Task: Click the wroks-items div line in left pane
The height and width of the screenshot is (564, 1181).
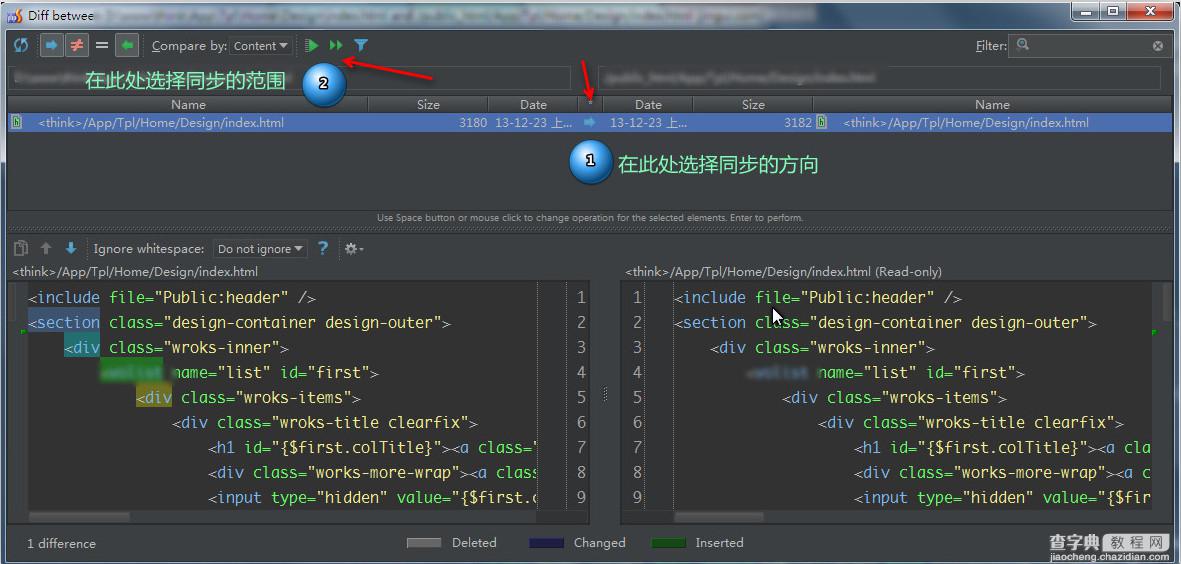Action: click(x=248, y=398)
